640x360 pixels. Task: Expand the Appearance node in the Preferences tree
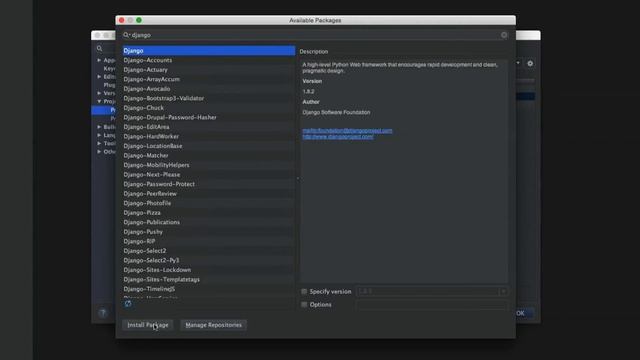99,60
